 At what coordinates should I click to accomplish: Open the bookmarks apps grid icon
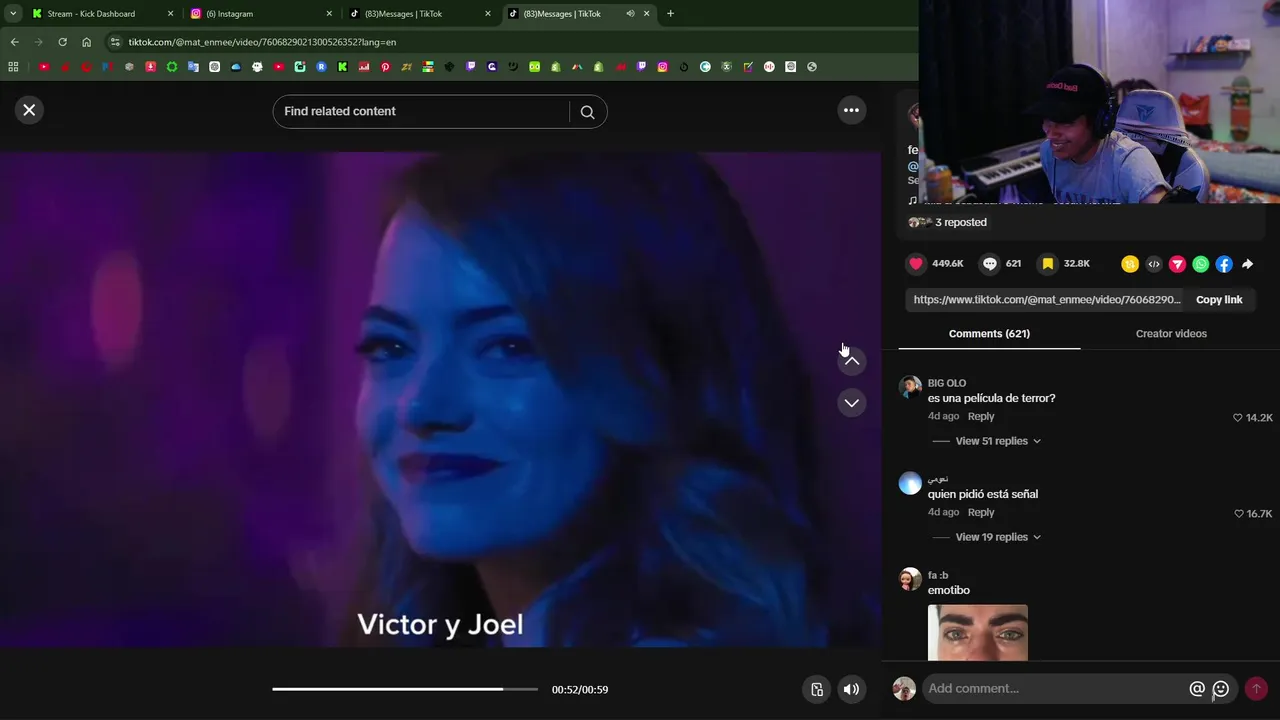point(13,67)
